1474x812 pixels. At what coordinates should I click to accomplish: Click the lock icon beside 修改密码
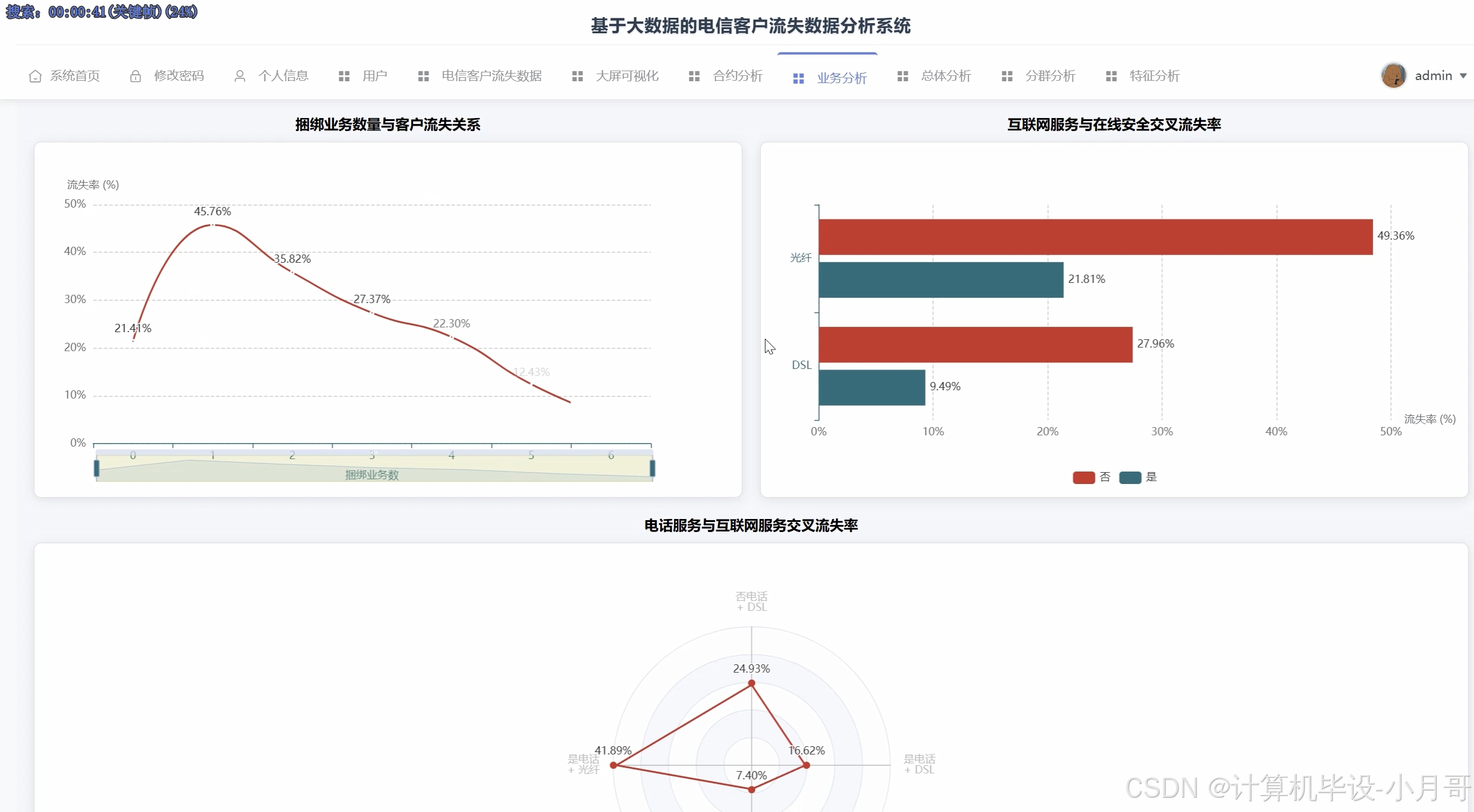[x=135, y=76]
